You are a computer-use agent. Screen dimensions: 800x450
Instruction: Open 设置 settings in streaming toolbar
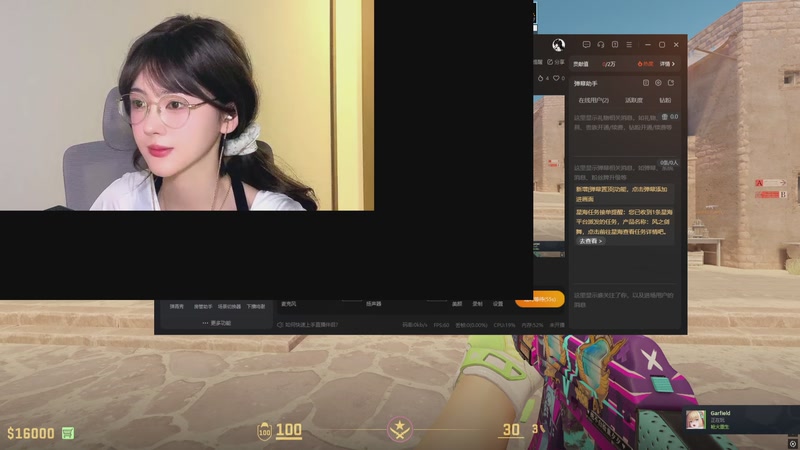(x=498, y=304)
